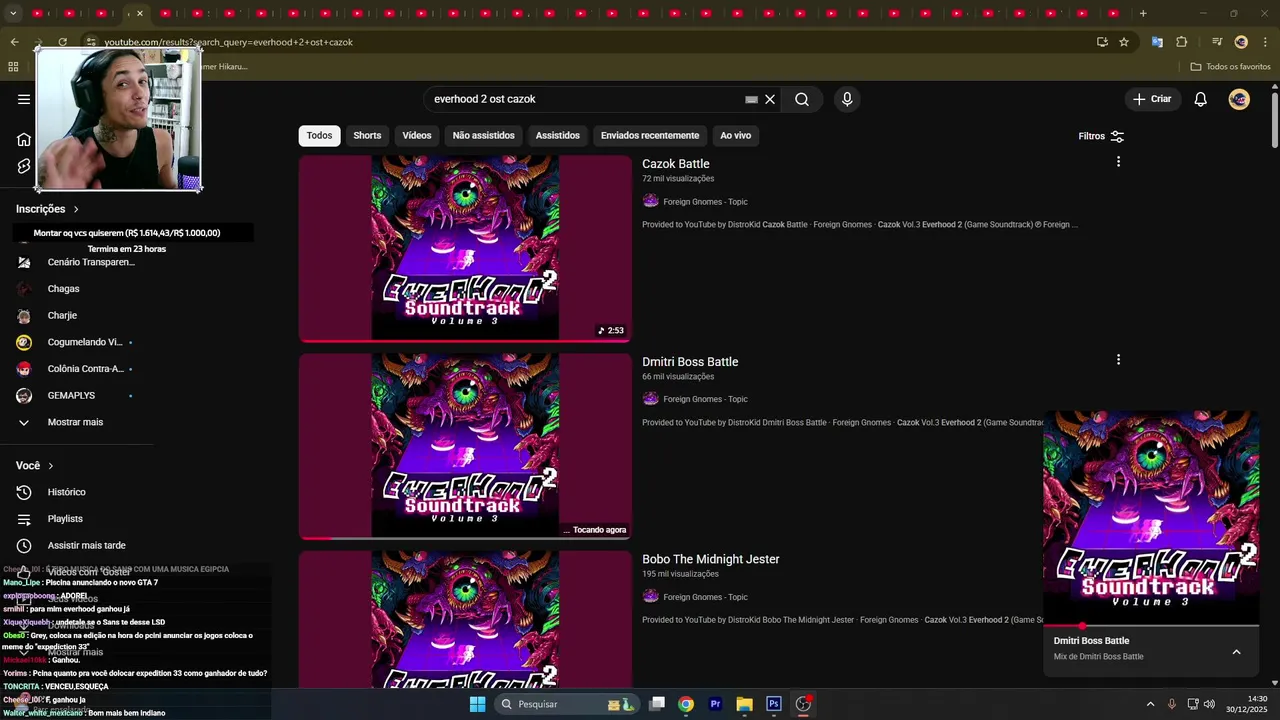
Task: Select the Não assistidos filter chip
Action: (x=483, y=136)
